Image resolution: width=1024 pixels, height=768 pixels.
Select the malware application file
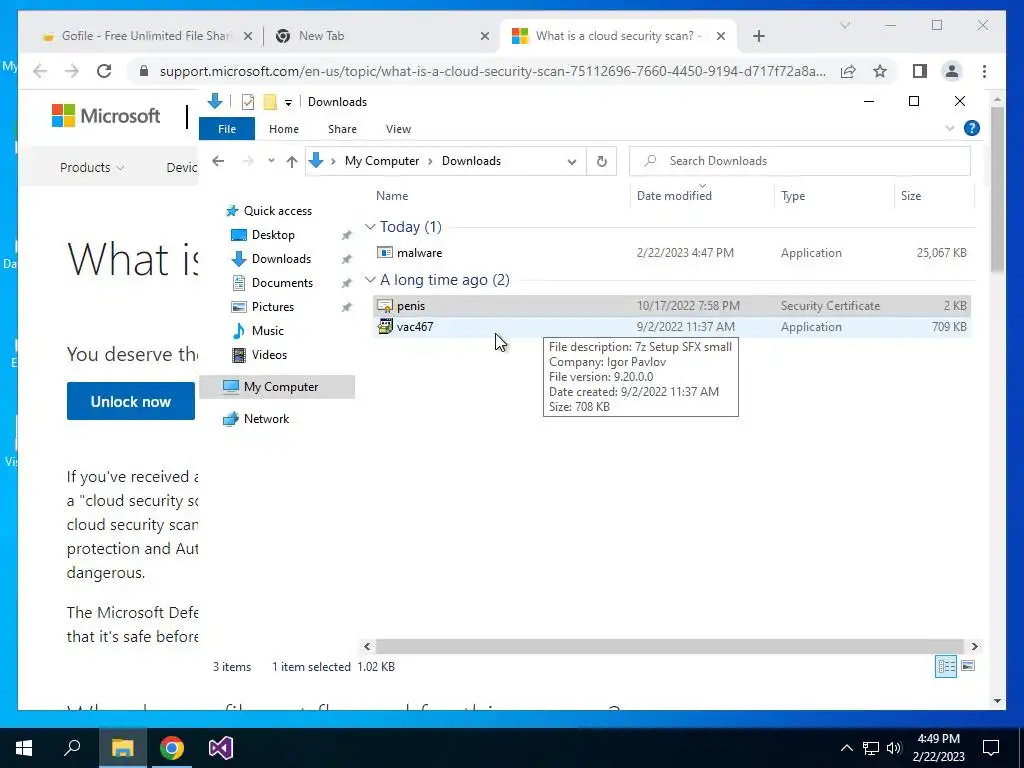click(x=671, y=253)
